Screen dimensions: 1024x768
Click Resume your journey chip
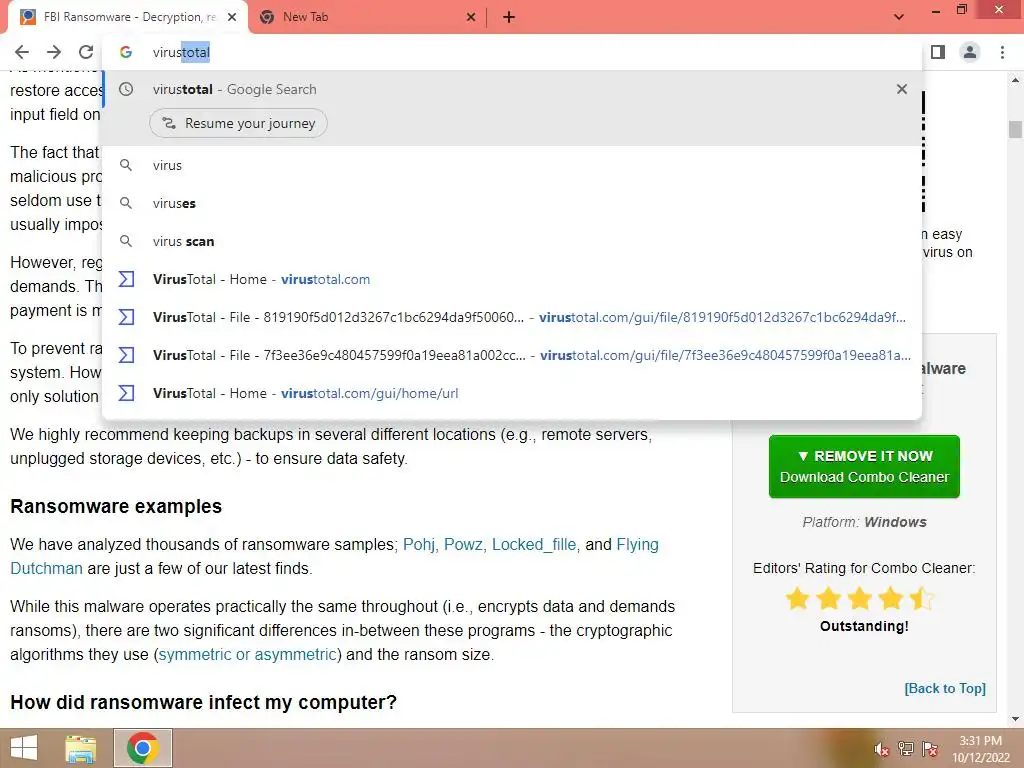pos(238,123)
